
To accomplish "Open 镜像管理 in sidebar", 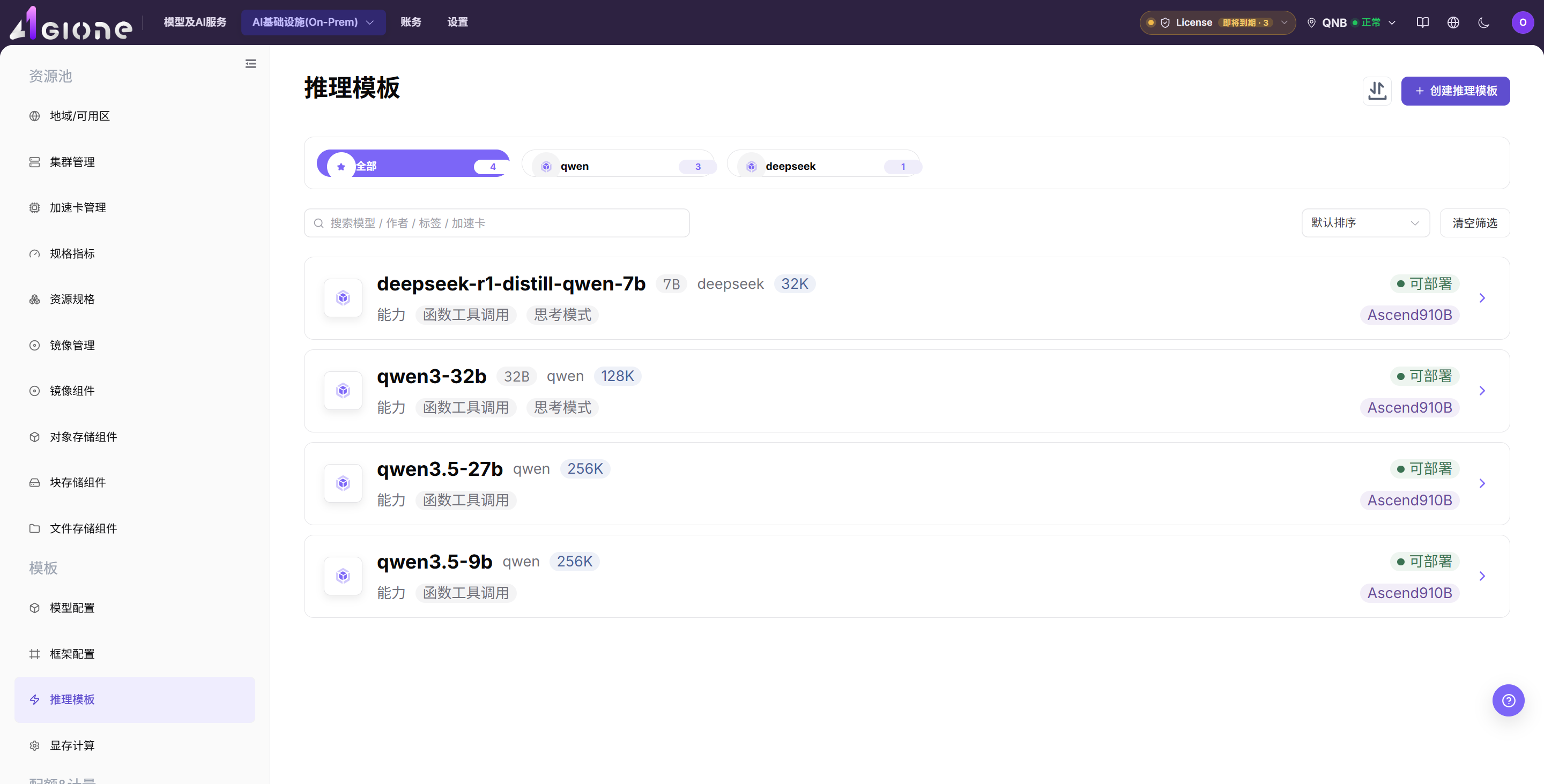I will 135,345.
